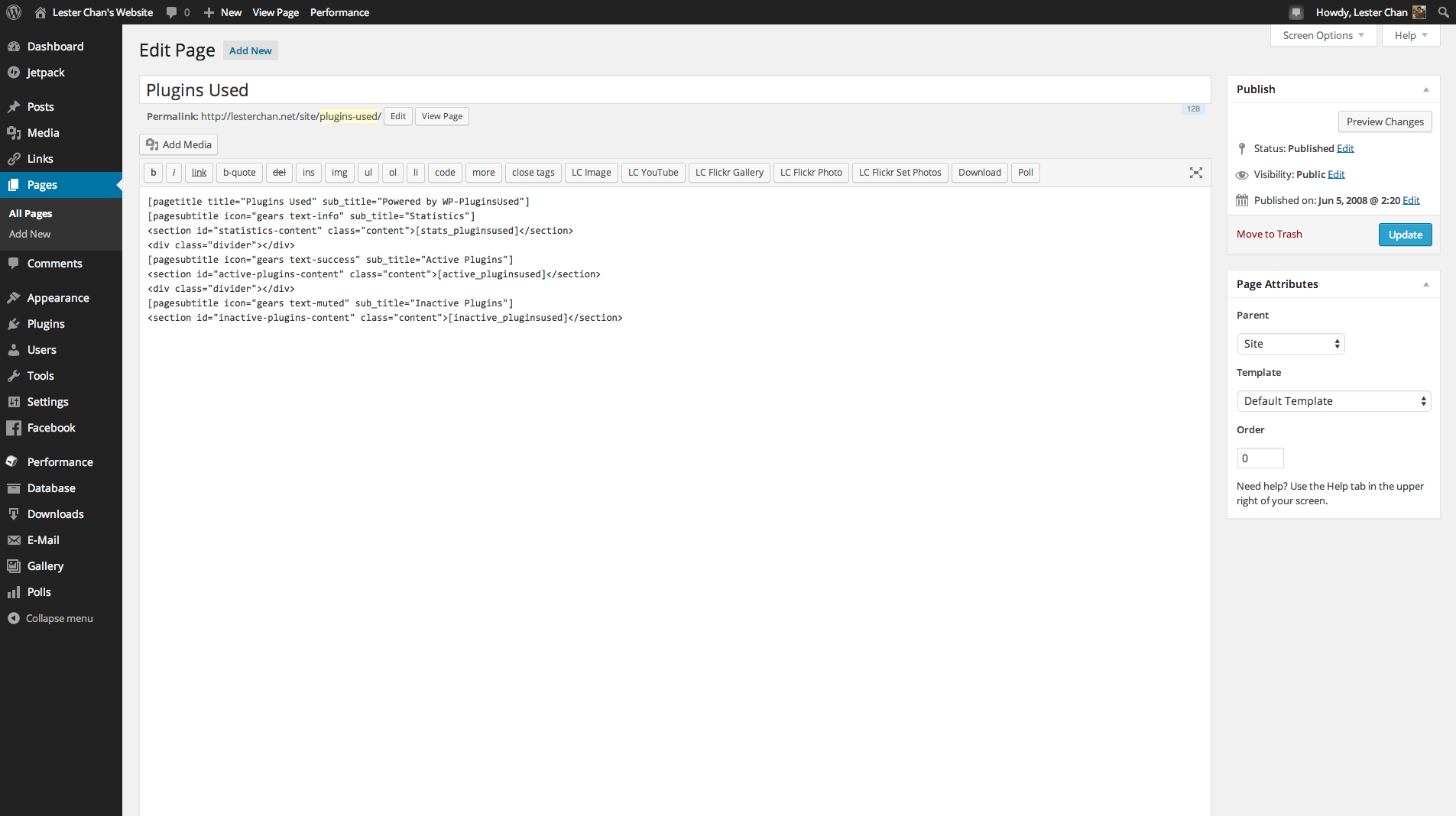Click the Jetpack sidebar icon
Viewport: 1456px width, 816px height.
pos(14,73)
